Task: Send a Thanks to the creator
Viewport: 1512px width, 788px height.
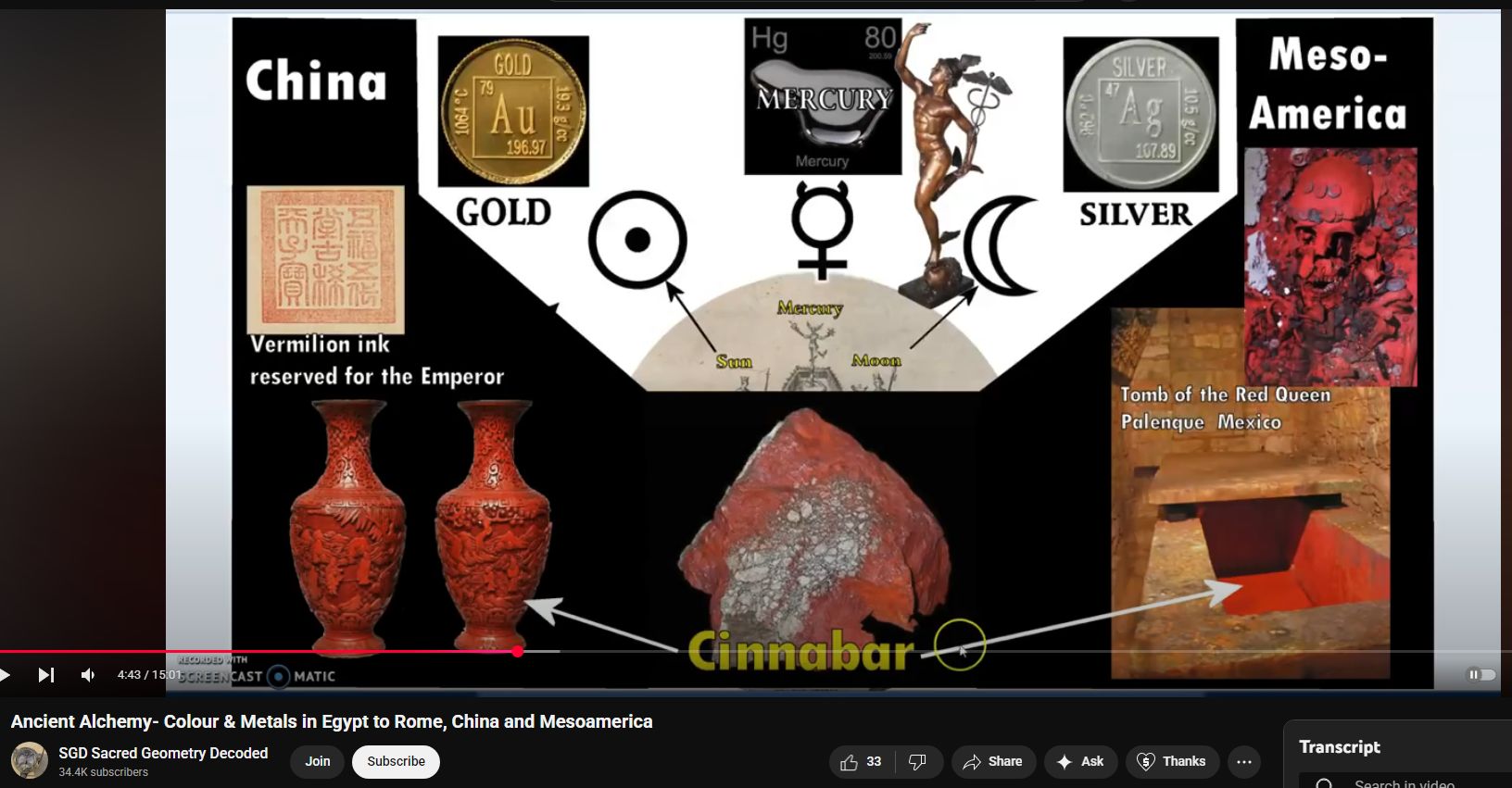Action: tap(1171, 761)
